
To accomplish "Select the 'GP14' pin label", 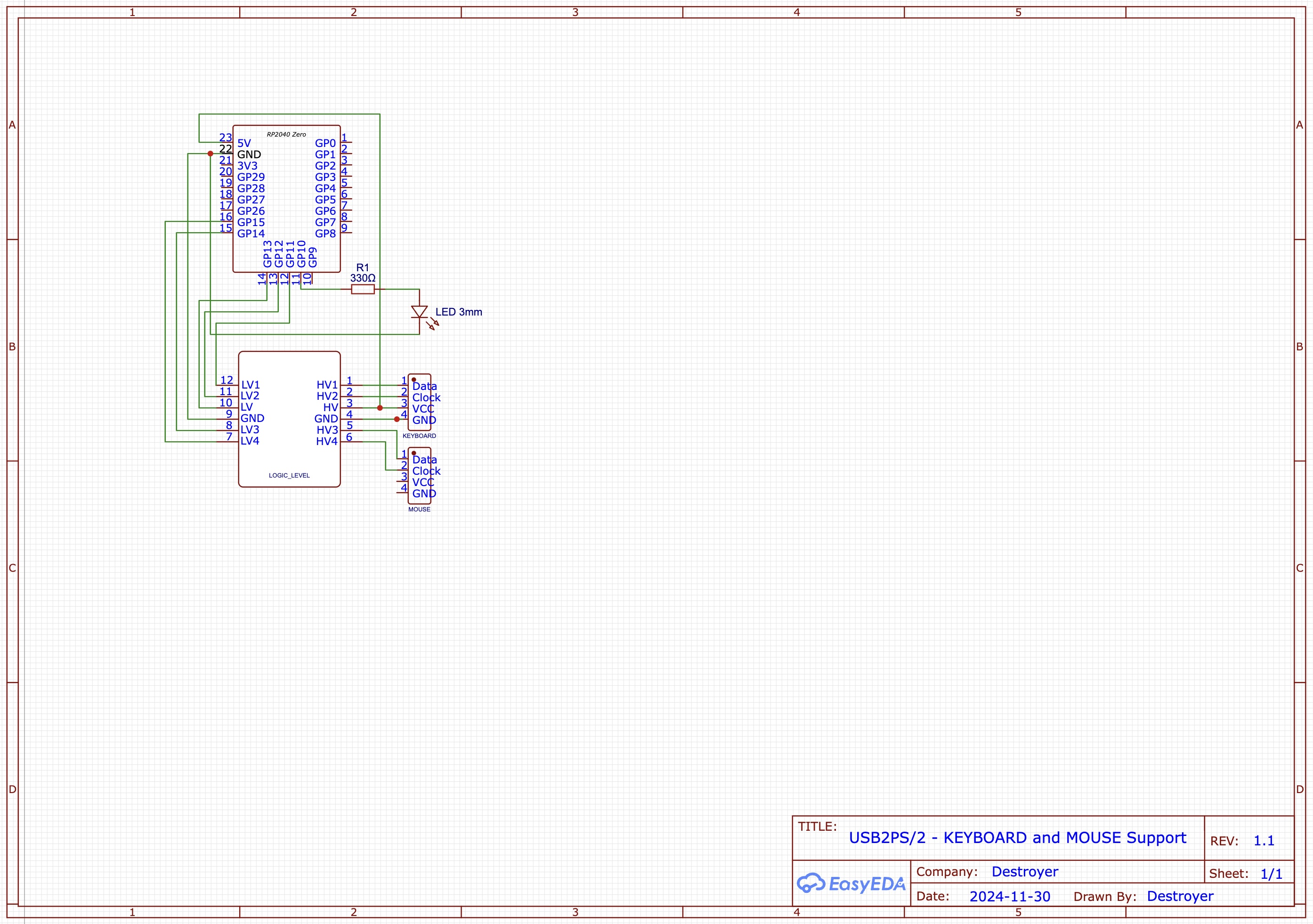I will point(251,234).
